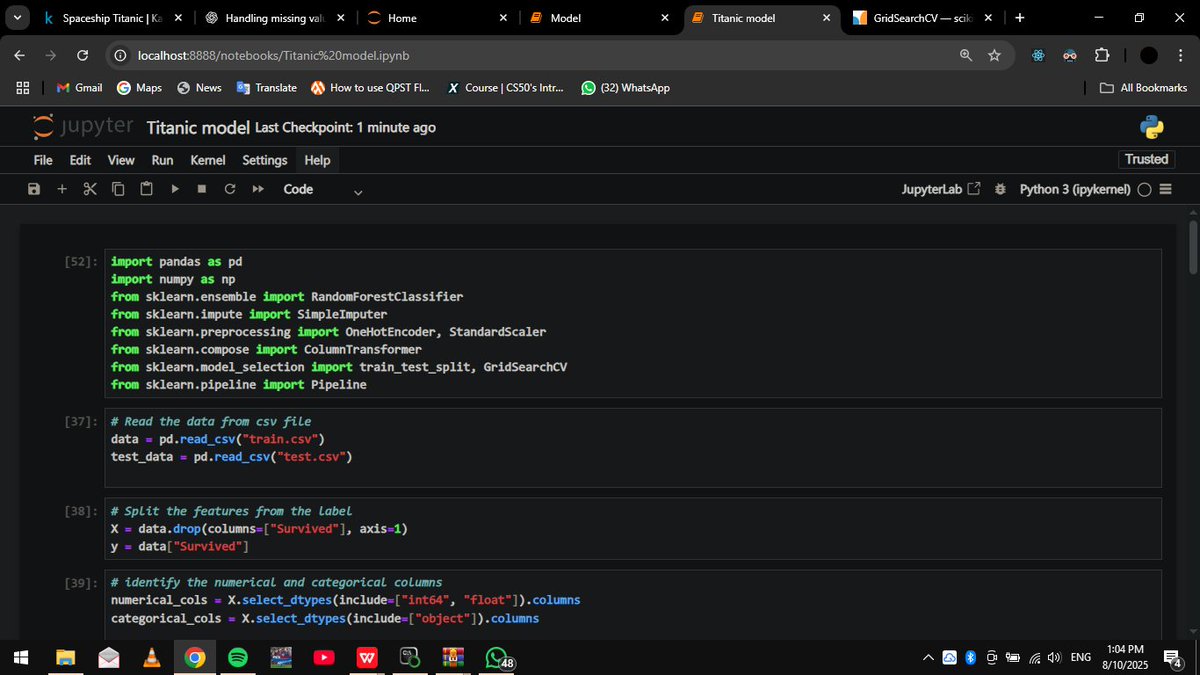This screenshot has width=1200, height=675.
Task: Open the Maps bookmark
Action: pyautogui.click(x=139, y=88)
